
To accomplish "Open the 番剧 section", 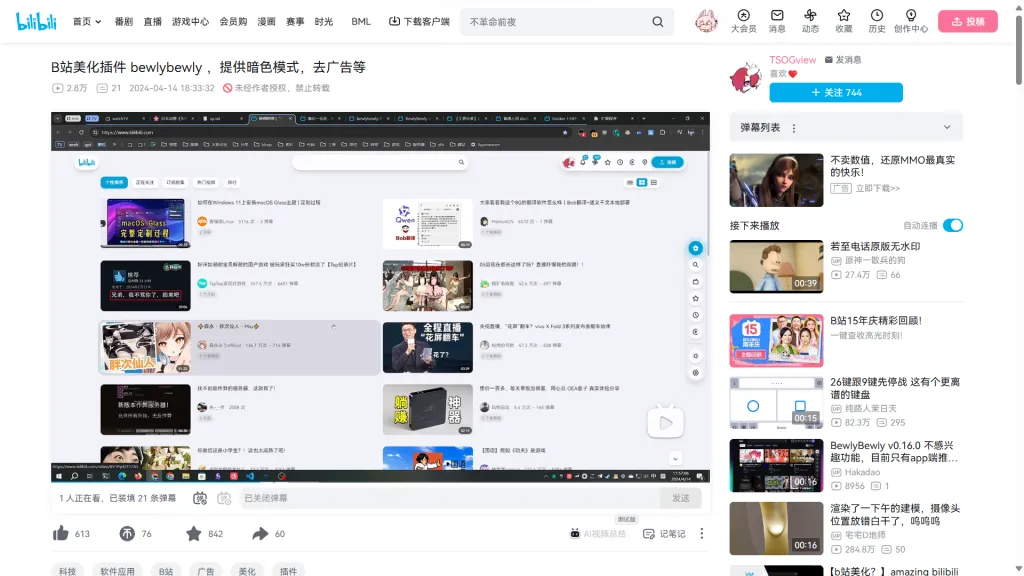I will (x=123, y=22).
